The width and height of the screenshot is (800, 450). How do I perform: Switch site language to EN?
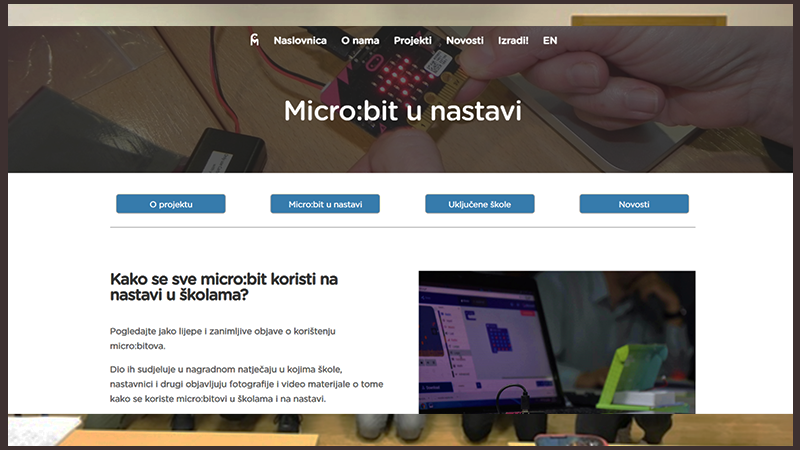click(550, 40)
